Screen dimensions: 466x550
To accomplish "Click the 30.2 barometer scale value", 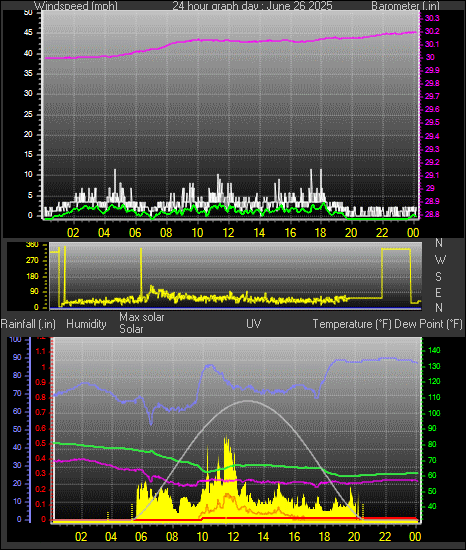I will (432, 31).
